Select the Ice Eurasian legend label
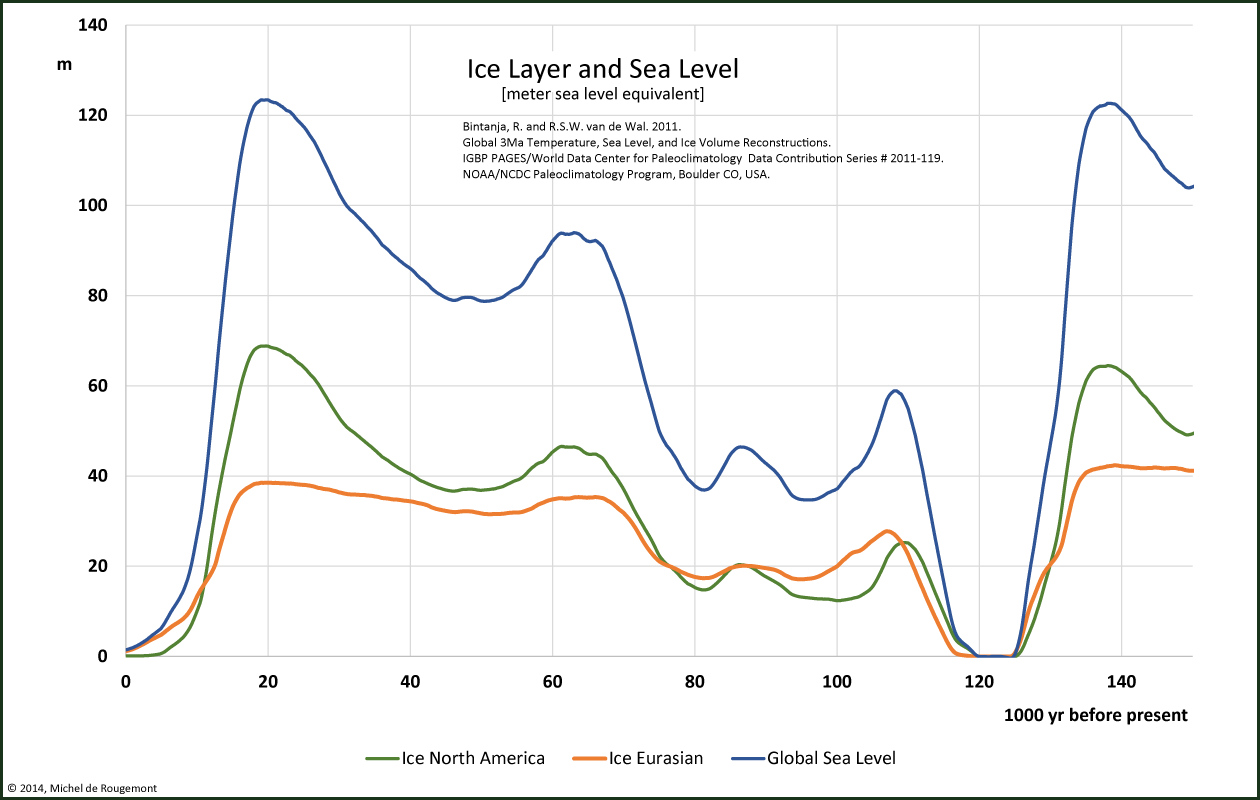 [656, 758]
